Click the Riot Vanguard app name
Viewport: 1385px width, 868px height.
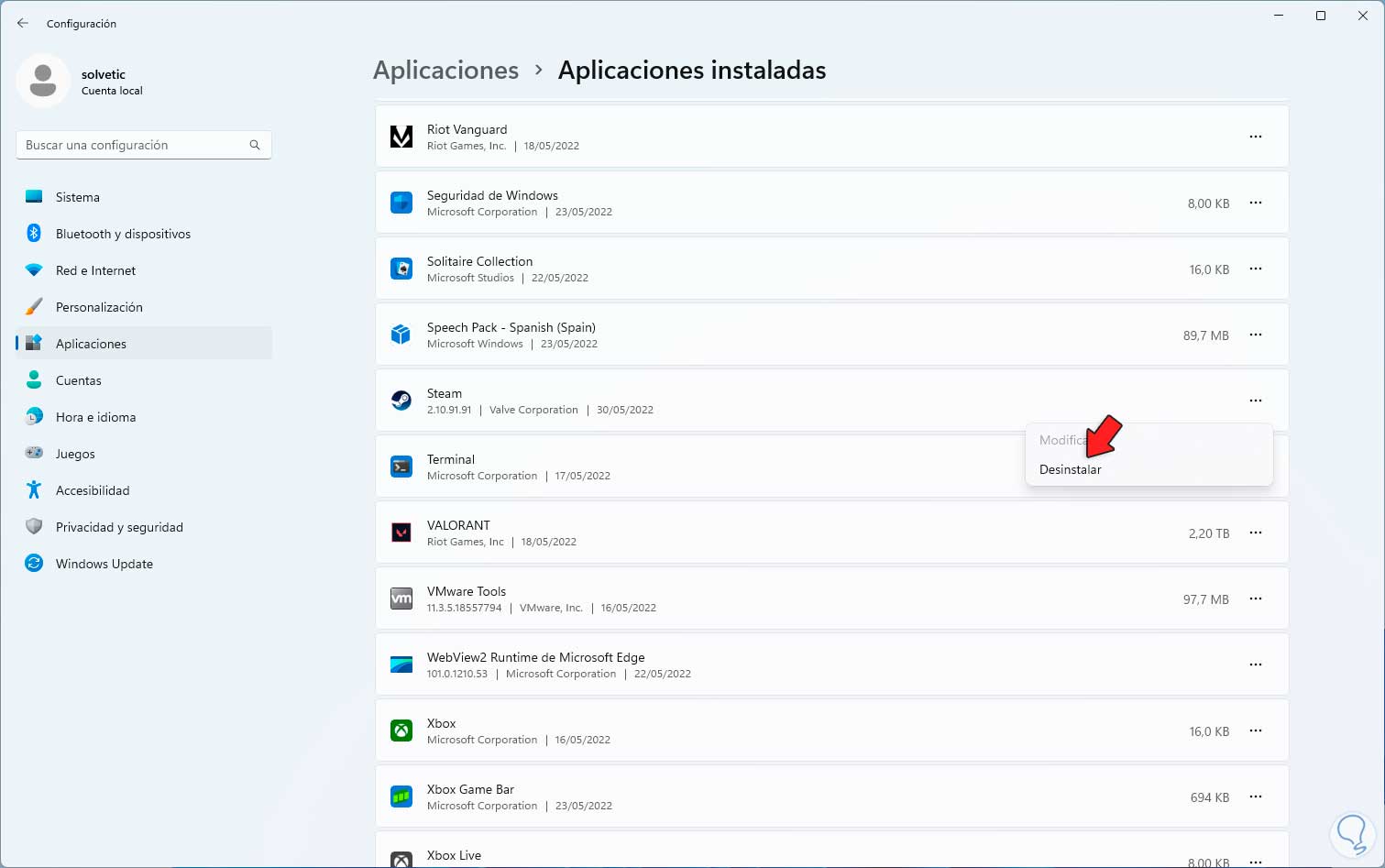(x=467, y=129)
